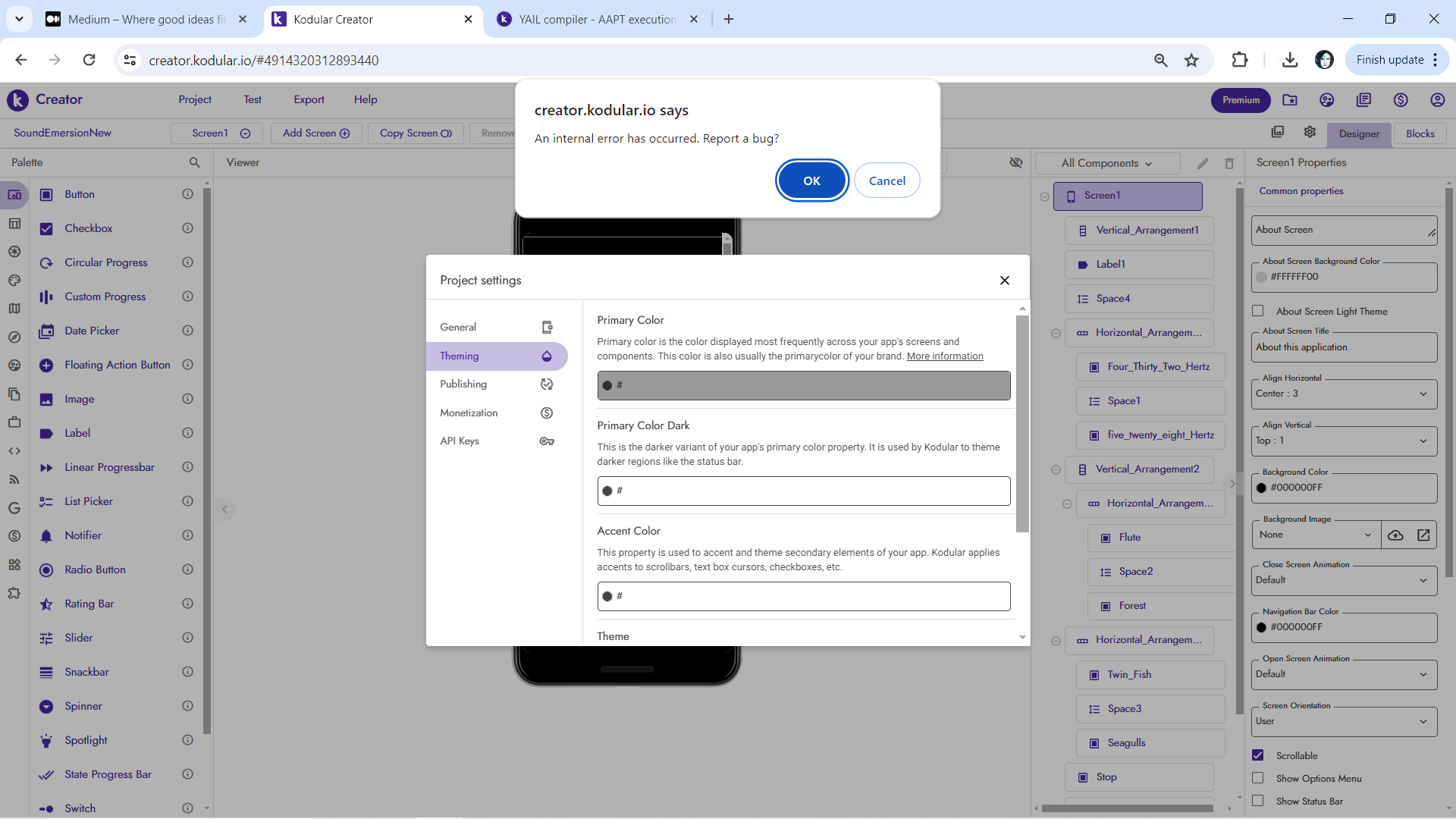Collapse Vertical_Arrangement2 tree node
This screenshot has height=819, width=1456.
(x=1056, y=470)
